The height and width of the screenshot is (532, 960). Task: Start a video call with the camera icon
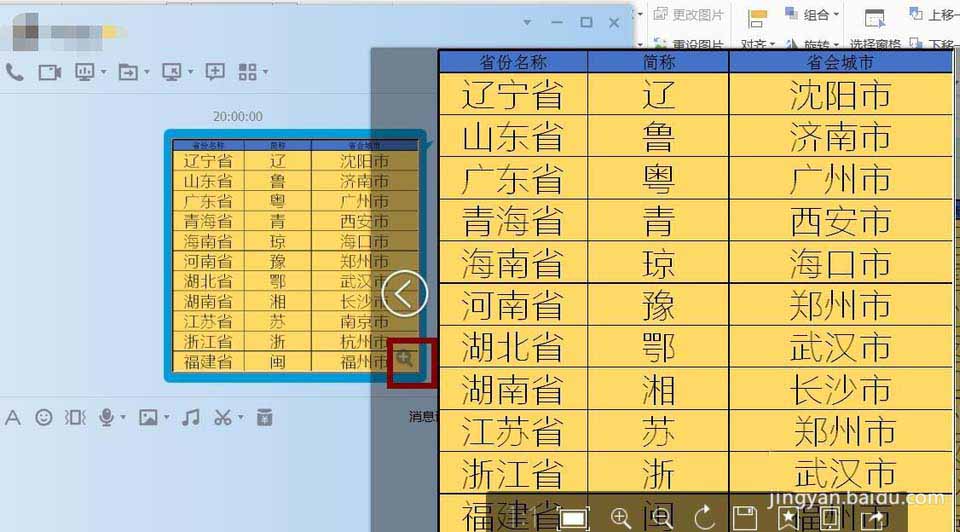[49, 72]
